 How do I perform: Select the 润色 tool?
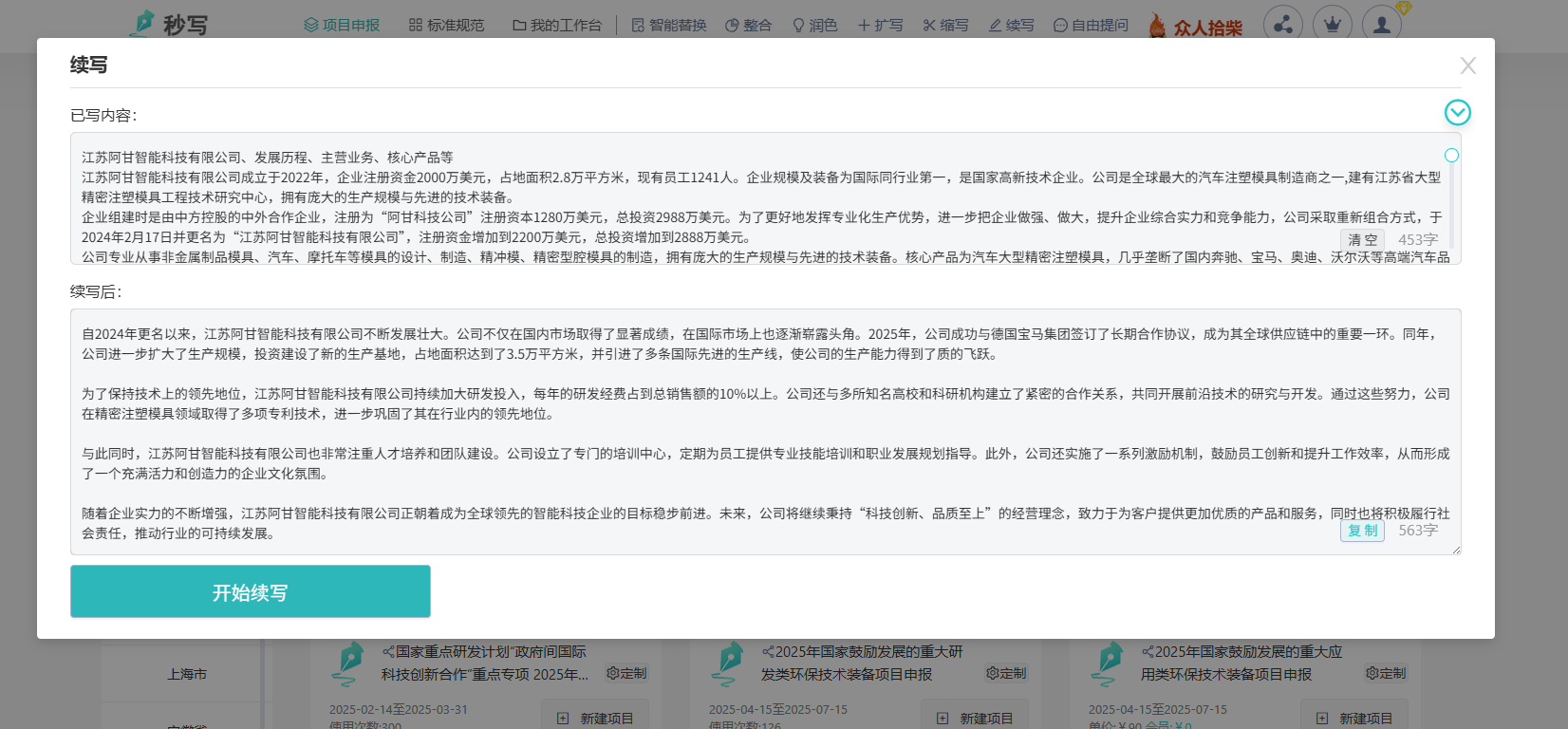click(814, 26)
